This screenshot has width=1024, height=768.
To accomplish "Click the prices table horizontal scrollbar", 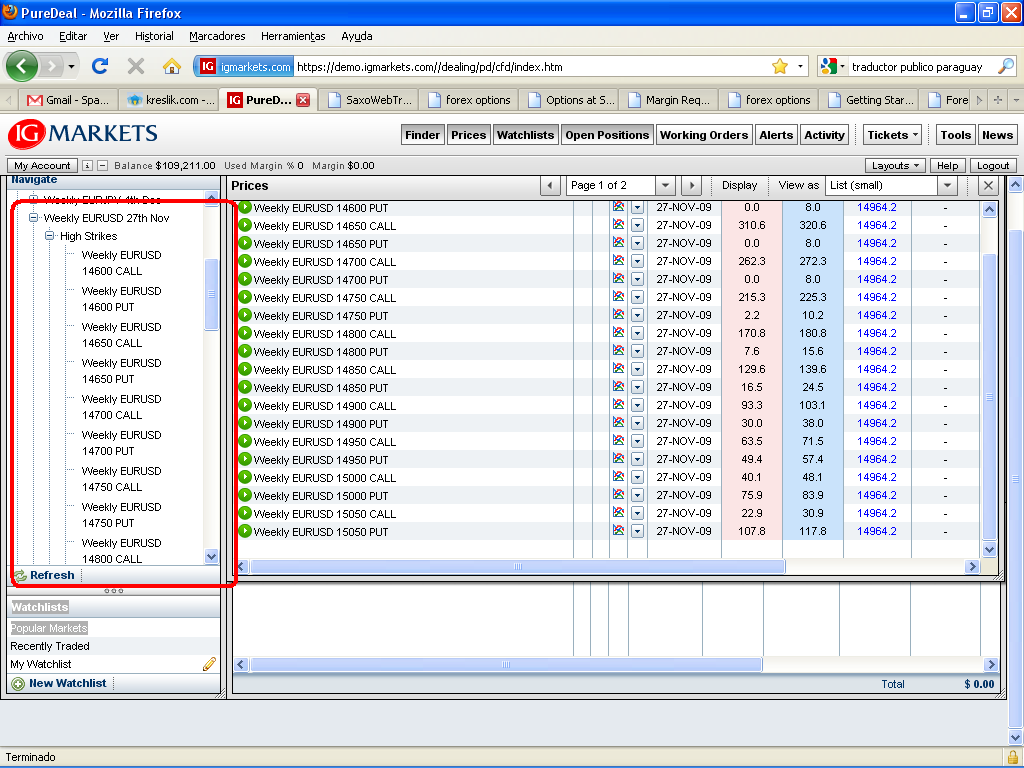I will pyautogui.click(x=517, y=567).
